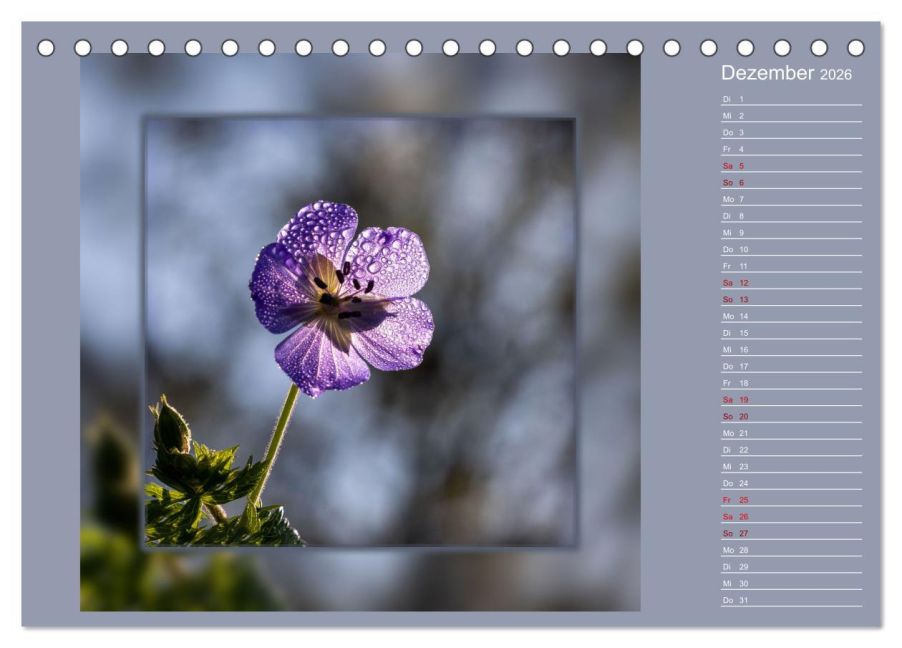Choose the Mi 16 date line

(x=790, y=350)
